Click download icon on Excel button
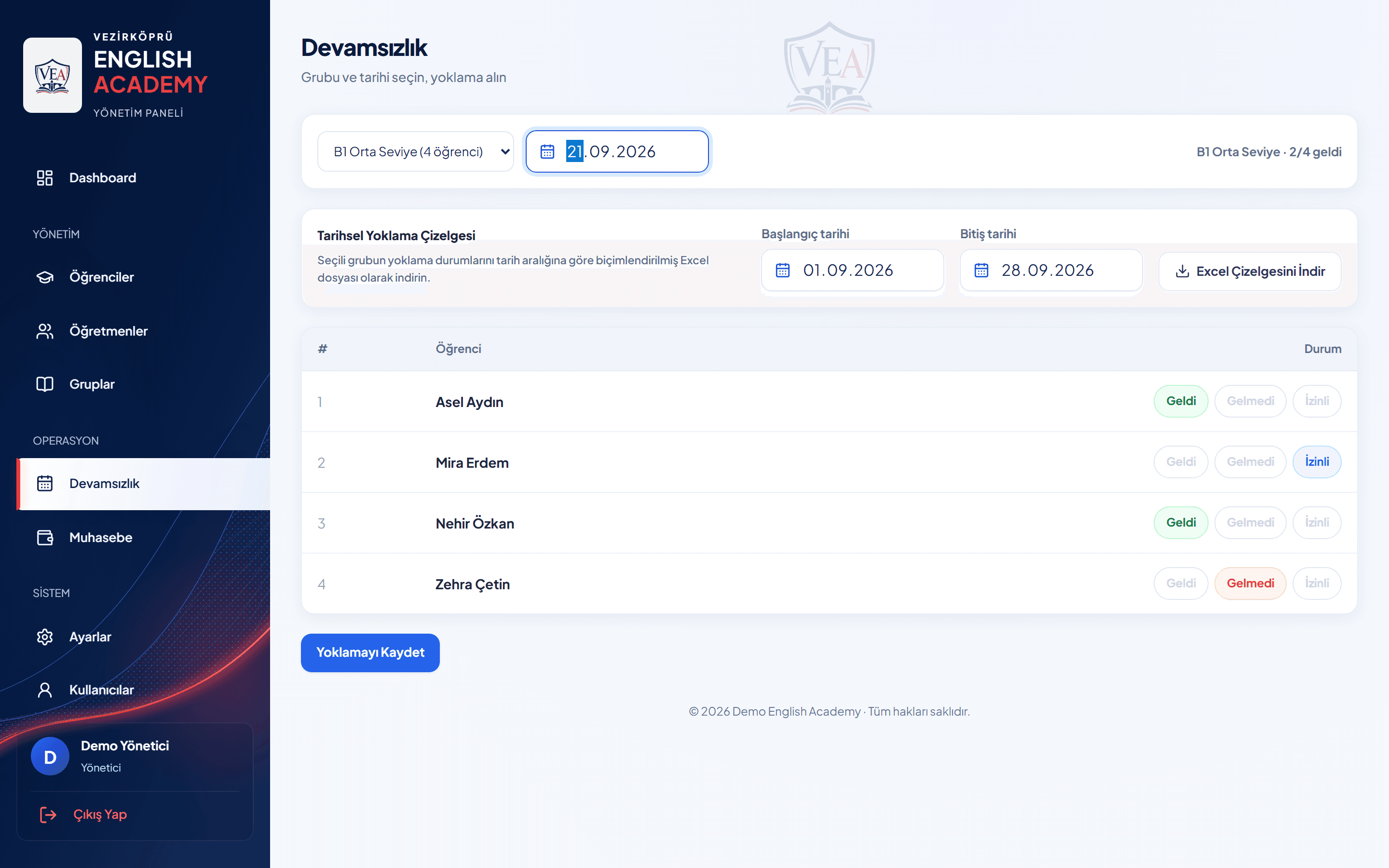This screenshot has height=868, width=1389. coord(1183,271)
